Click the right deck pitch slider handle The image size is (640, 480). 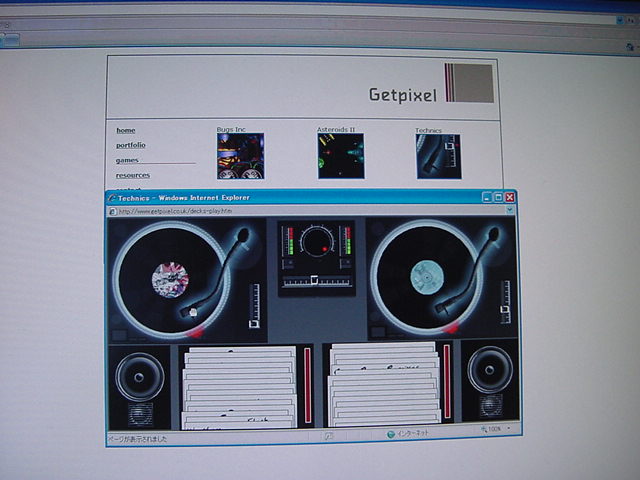pyautogui.click(x=505, y=310)
